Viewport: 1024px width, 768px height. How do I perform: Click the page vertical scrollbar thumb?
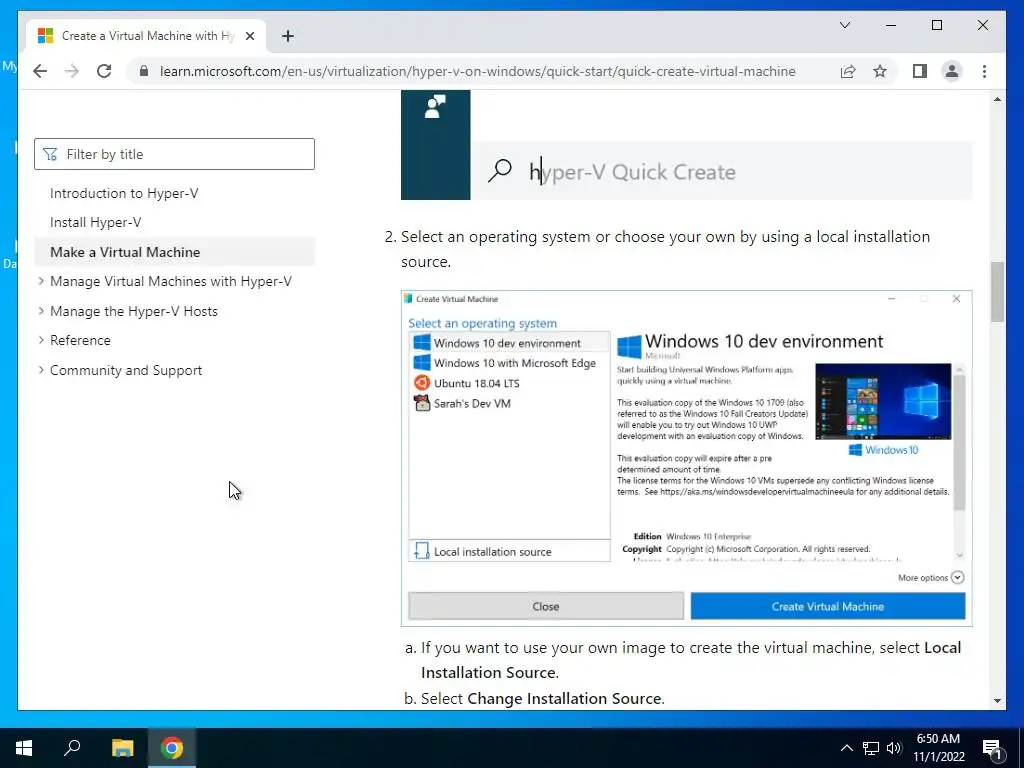click(997, 291)
